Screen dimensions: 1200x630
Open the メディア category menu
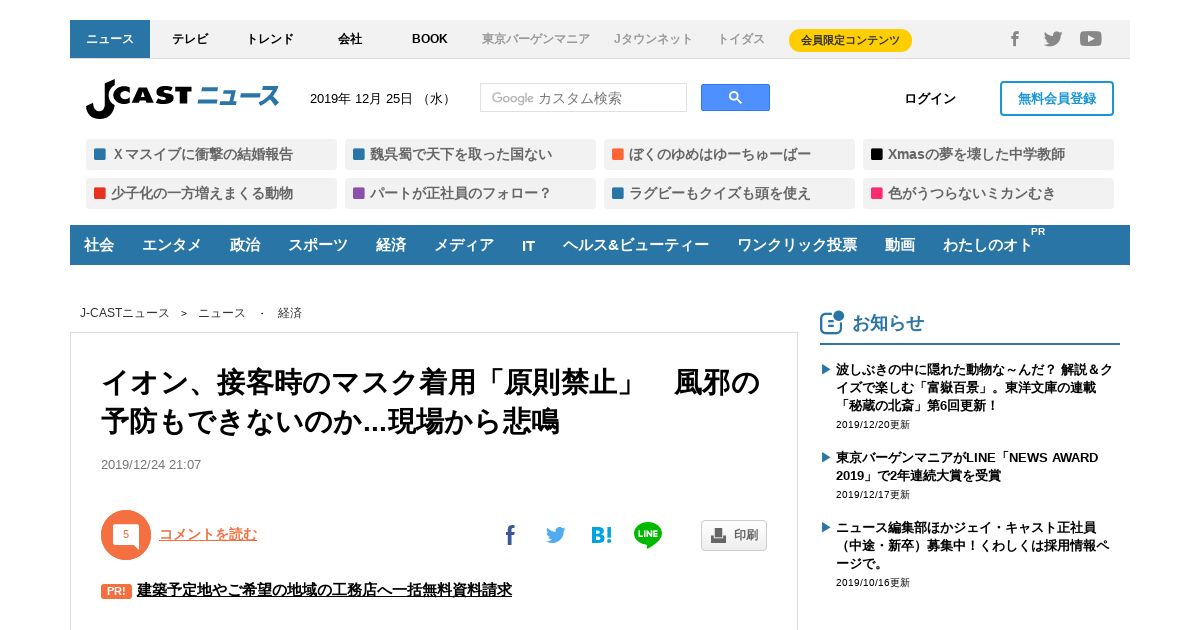(464, 245)
